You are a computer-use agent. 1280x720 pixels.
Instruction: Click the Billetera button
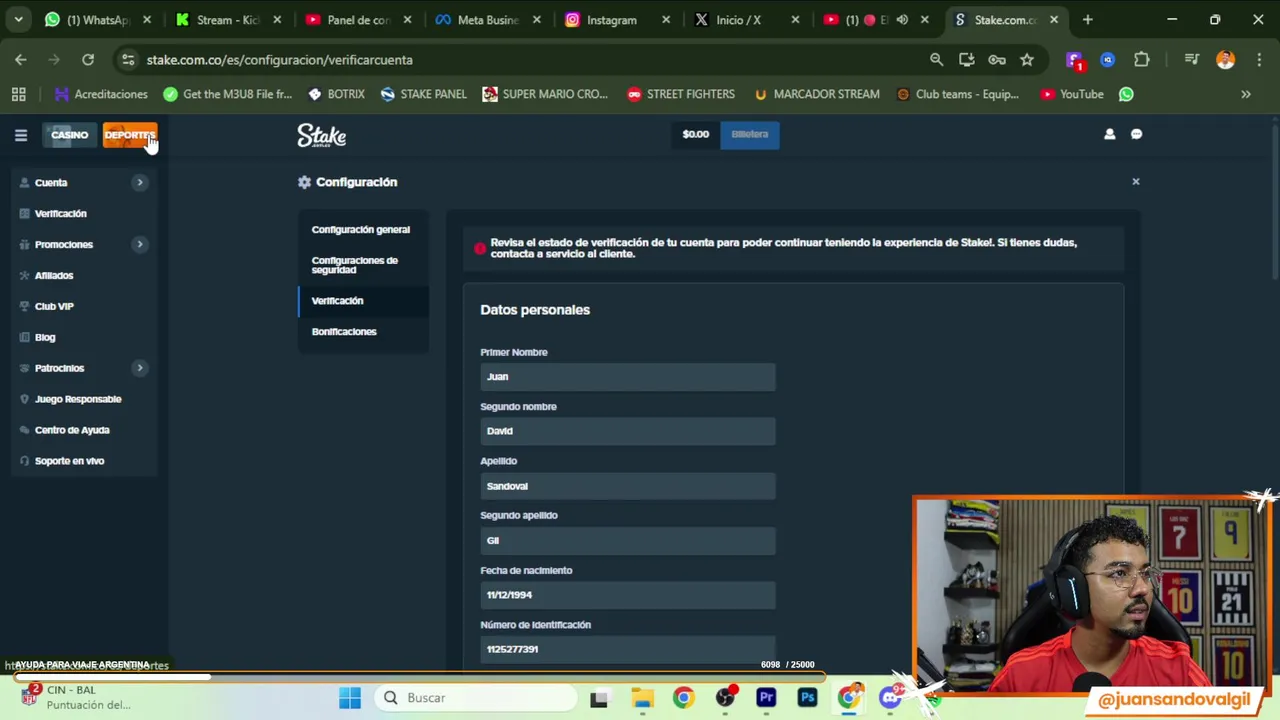[750, 134]
